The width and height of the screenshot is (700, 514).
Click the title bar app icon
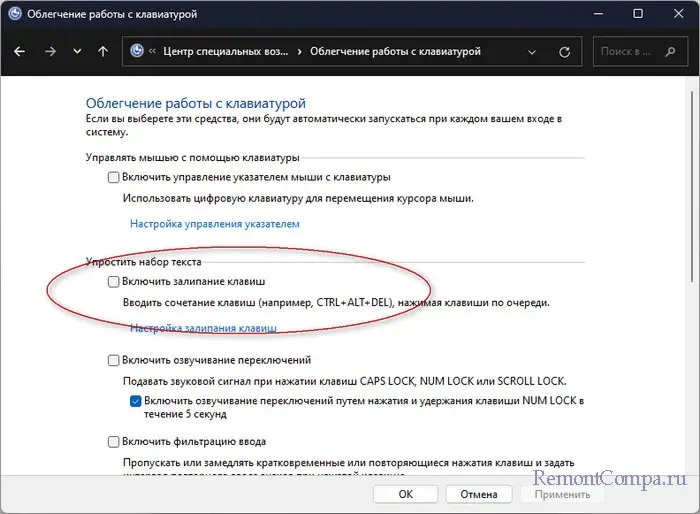pyautogui.click(x=15, y=14)
